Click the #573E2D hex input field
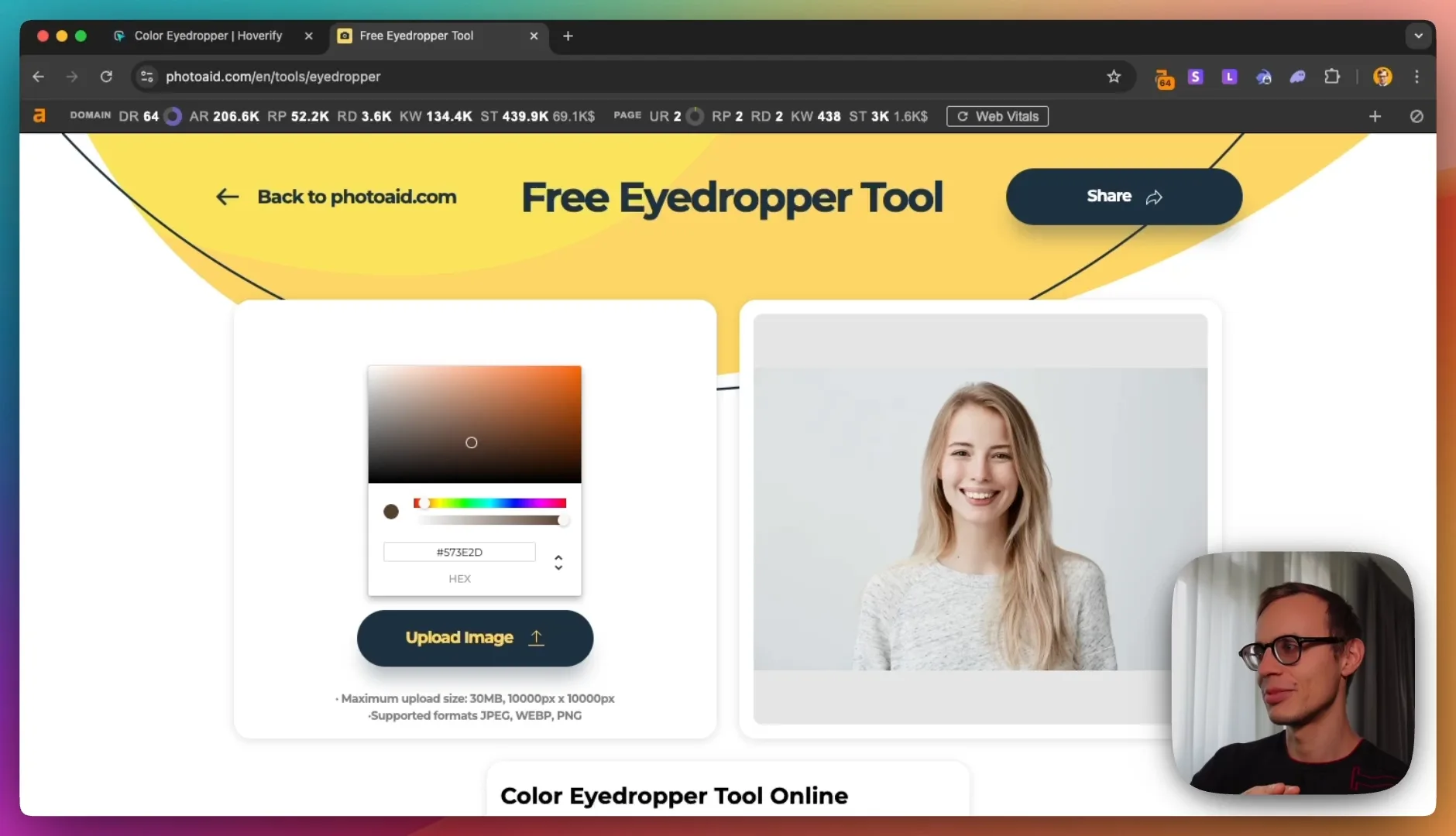 tap(459, 552)
